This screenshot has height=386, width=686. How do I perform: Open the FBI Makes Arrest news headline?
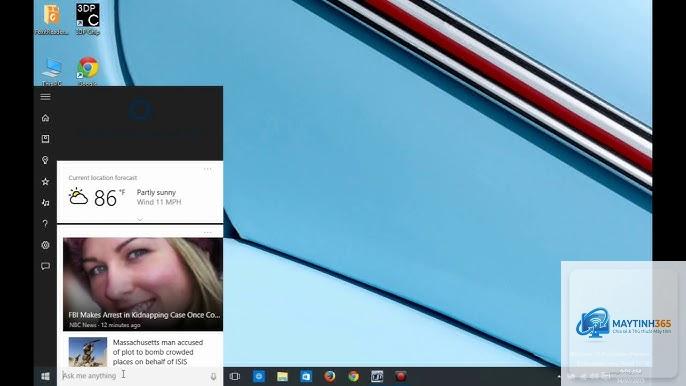[144, 315]
